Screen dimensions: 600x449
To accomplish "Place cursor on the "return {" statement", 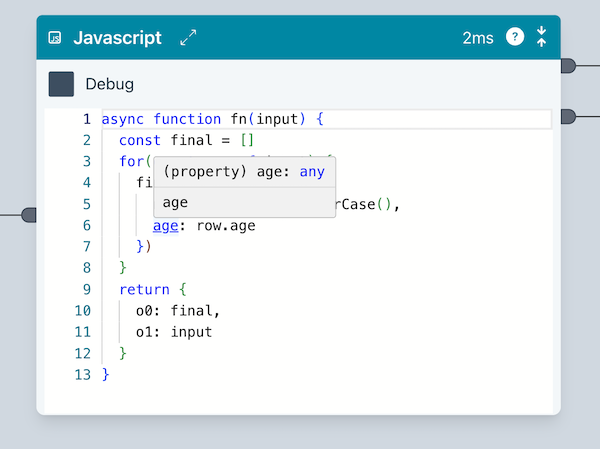I will (146, 290).
